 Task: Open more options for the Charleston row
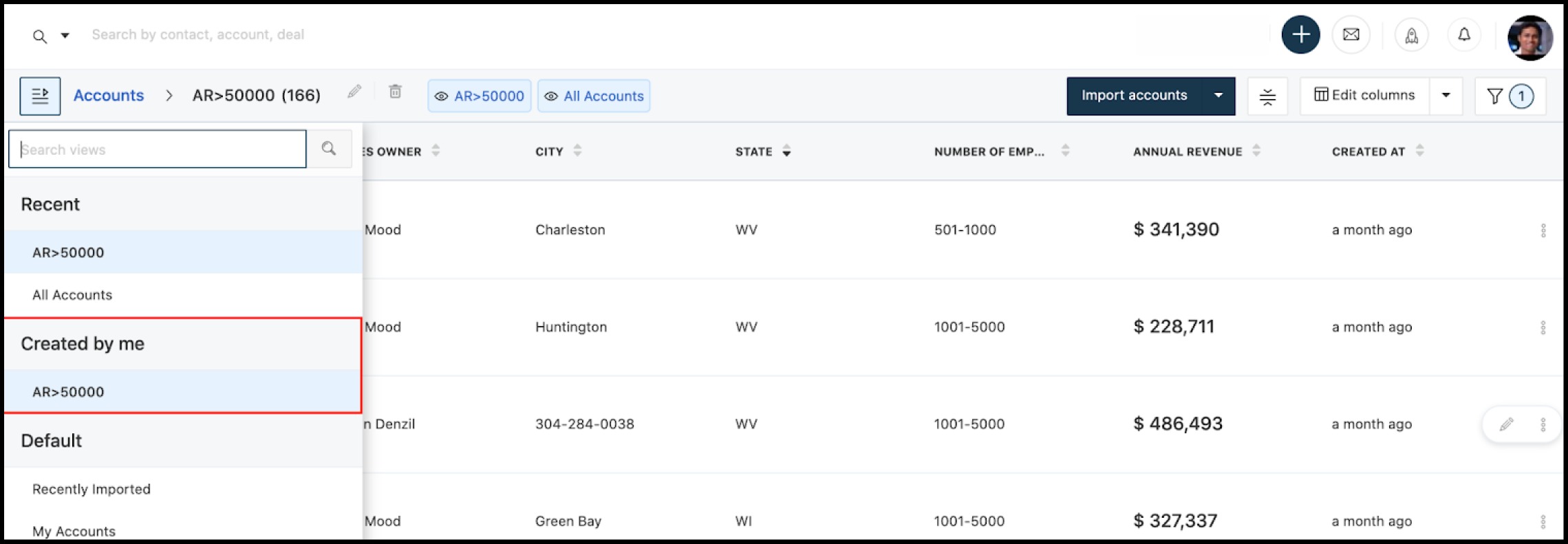(x=1543, y=230)
